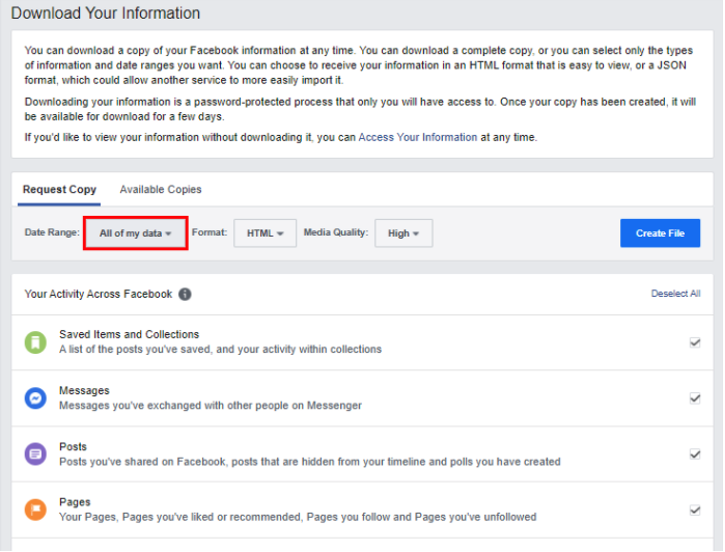This screenshot has height=552, width=725.
Task: Toggle the Pages checkbox
Action: click(x=695, y=510)
